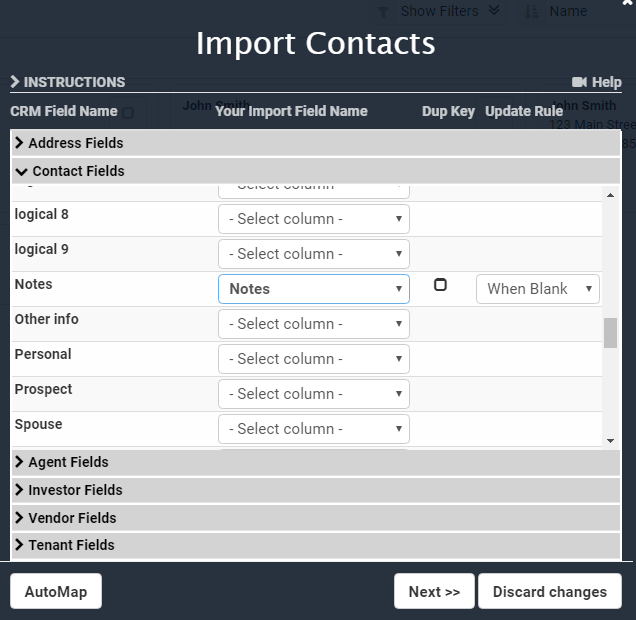Close the Import Contacts dialog
Screen dimensions: 636x620
tap(627, 4)
